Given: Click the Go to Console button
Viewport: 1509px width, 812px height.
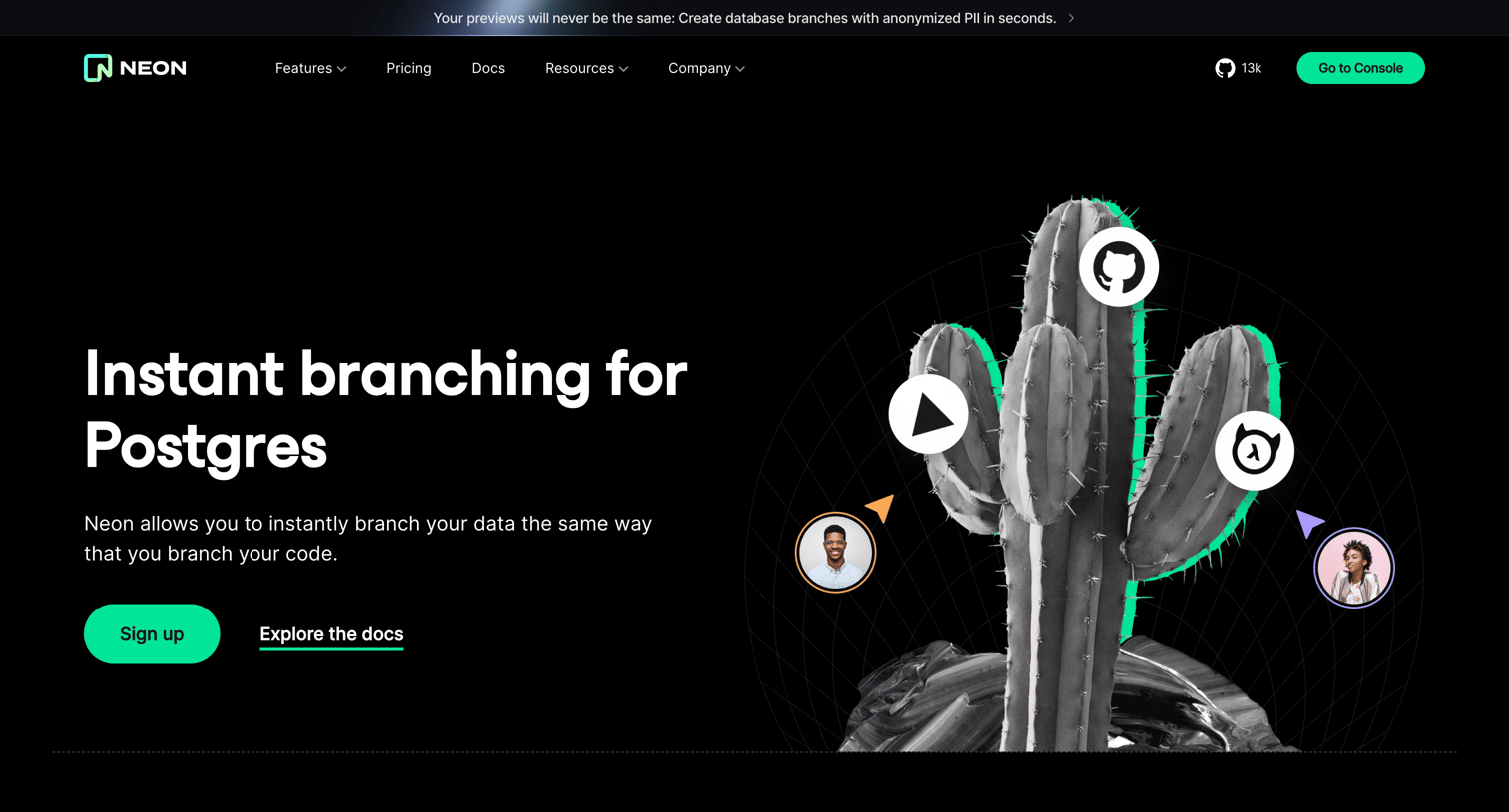Looking at the screenshot, I should coord(1360,68).
